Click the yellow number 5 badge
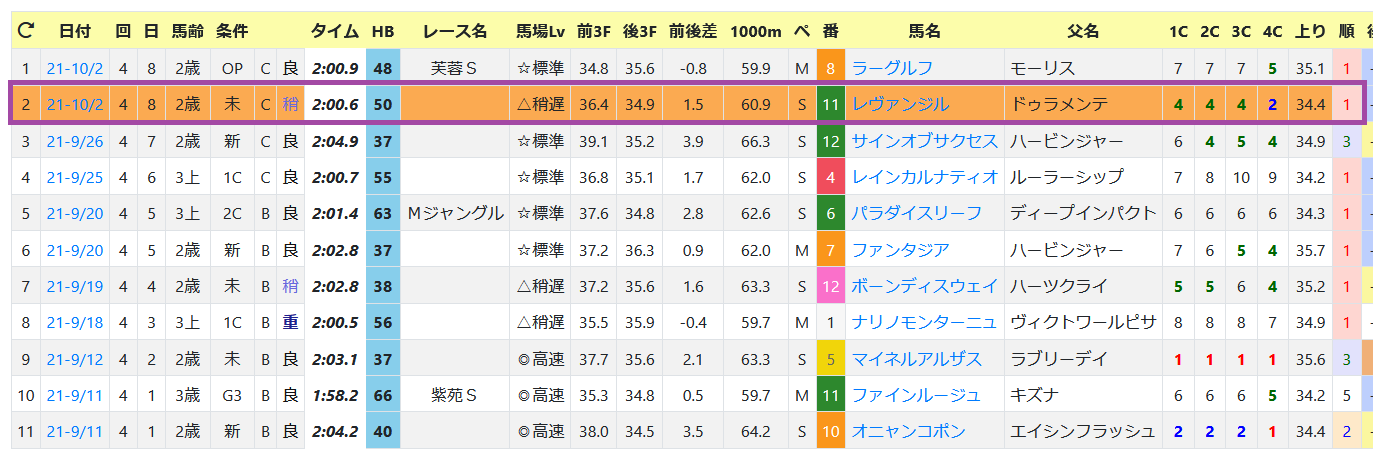The width and height of the screenshot is (1373, 463). (831, 359)
